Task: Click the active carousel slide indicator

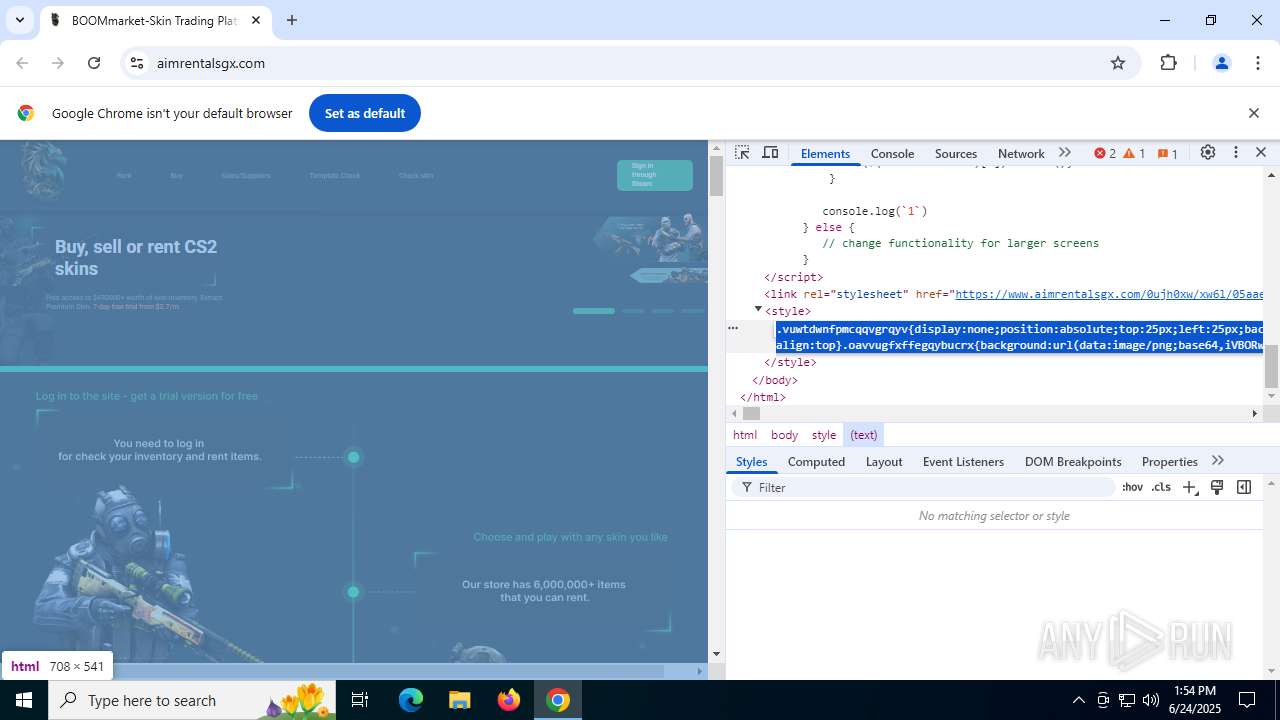Action: click(594, 311)
